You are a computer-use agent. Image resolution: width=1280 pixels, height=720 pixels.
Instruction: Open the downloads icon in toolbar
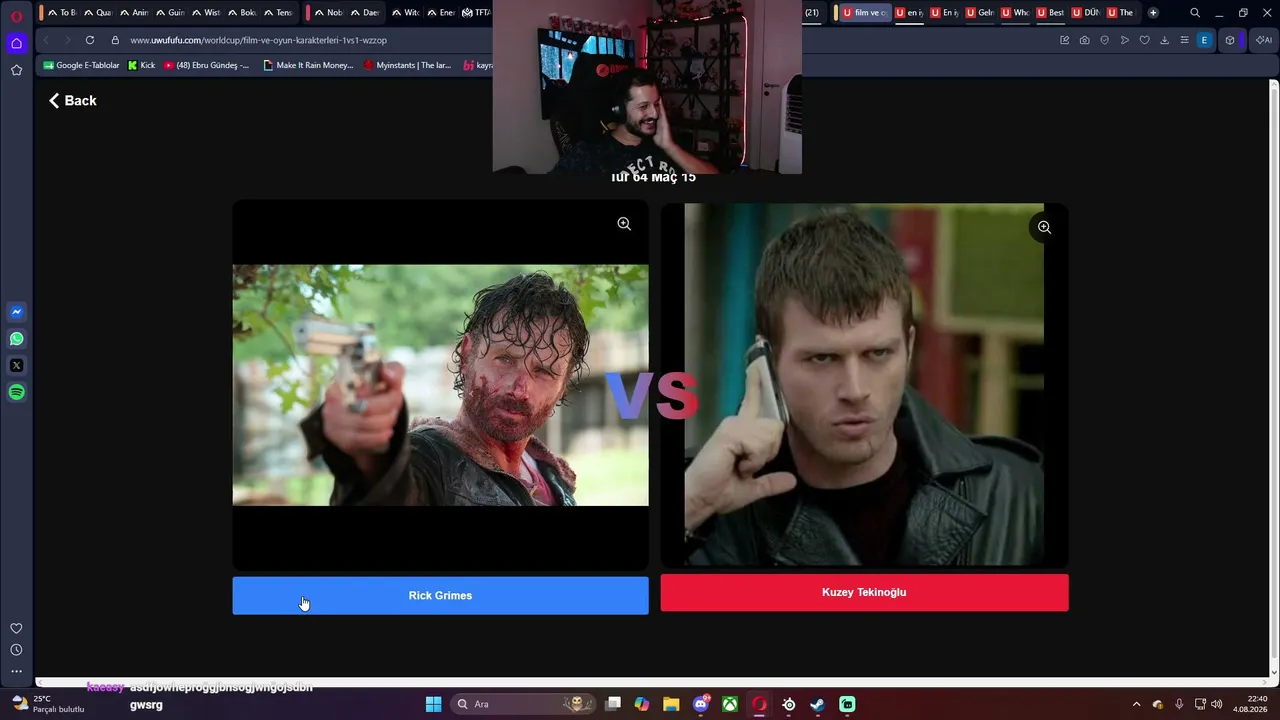[x=1164, y=40]
